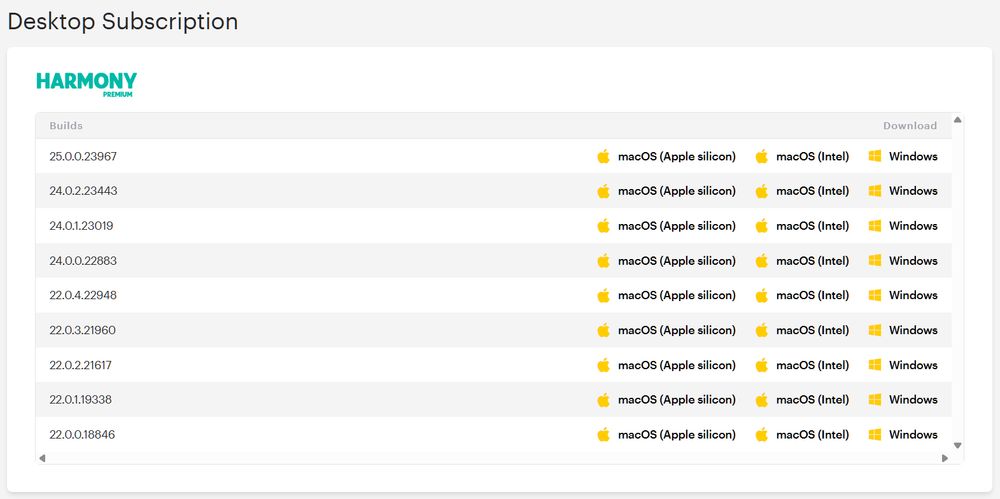1000x499 pixels.
Task: Click Windows logo icon for build 22.0.2.21617
Action: [875, 364]
